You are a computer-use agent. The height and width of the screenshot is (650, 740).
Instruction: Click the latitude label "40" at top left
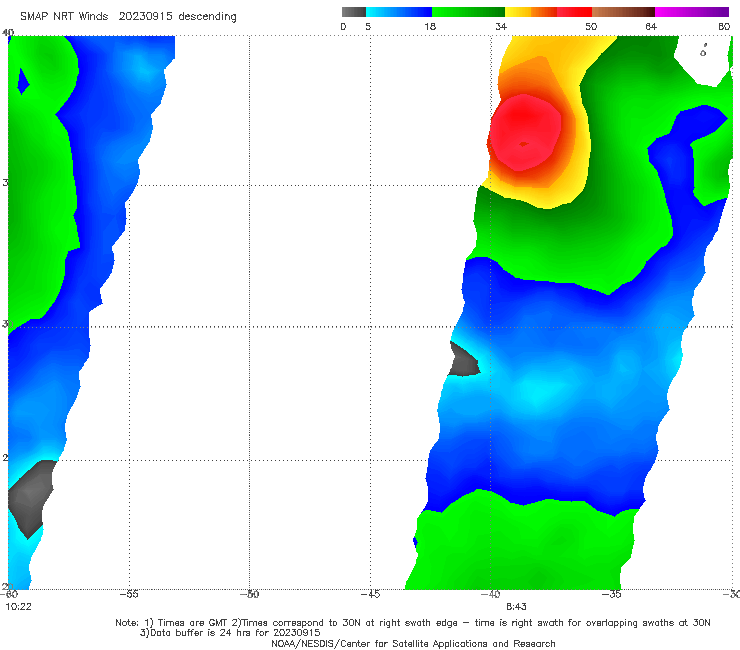tap(8, 32)
